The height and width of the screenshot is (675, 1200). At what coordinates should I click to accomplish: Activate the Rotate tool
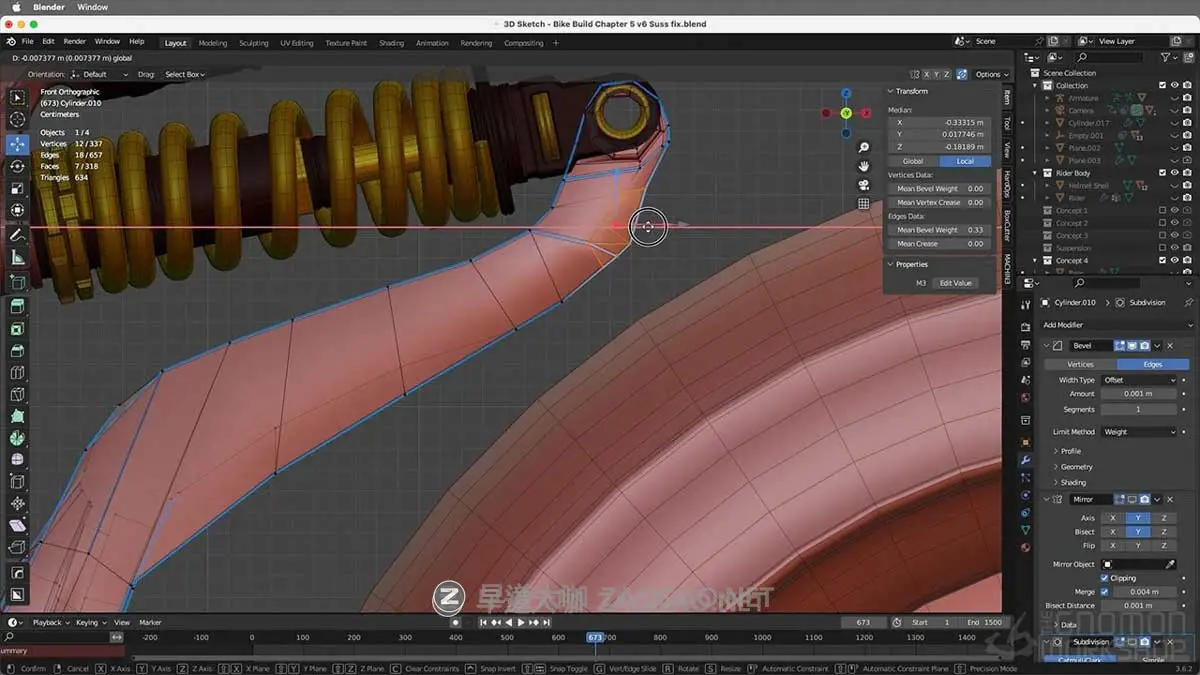coord(17,166)
